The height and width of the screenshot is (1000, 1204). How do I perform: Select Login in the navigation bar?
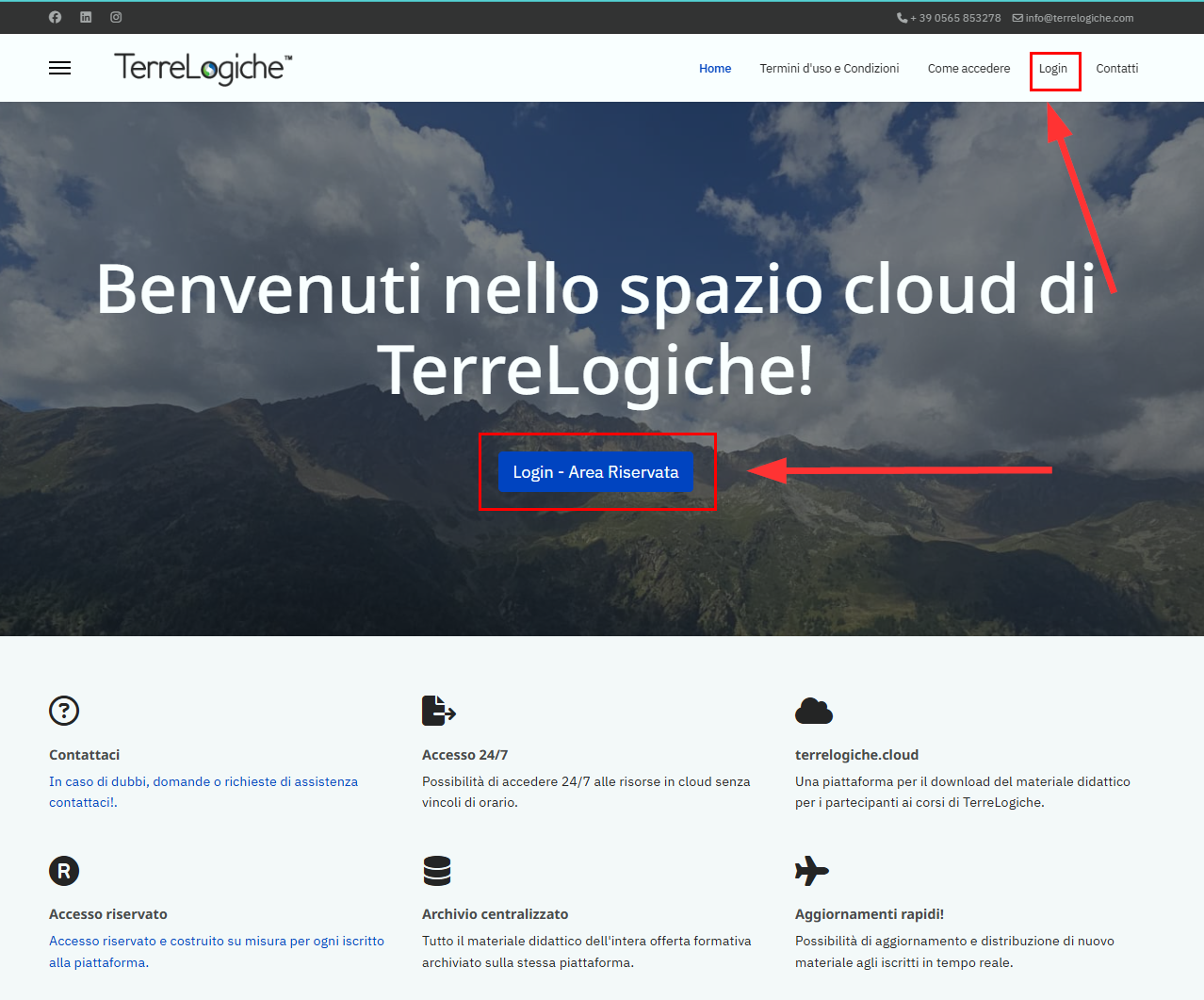pos(1053,69)
